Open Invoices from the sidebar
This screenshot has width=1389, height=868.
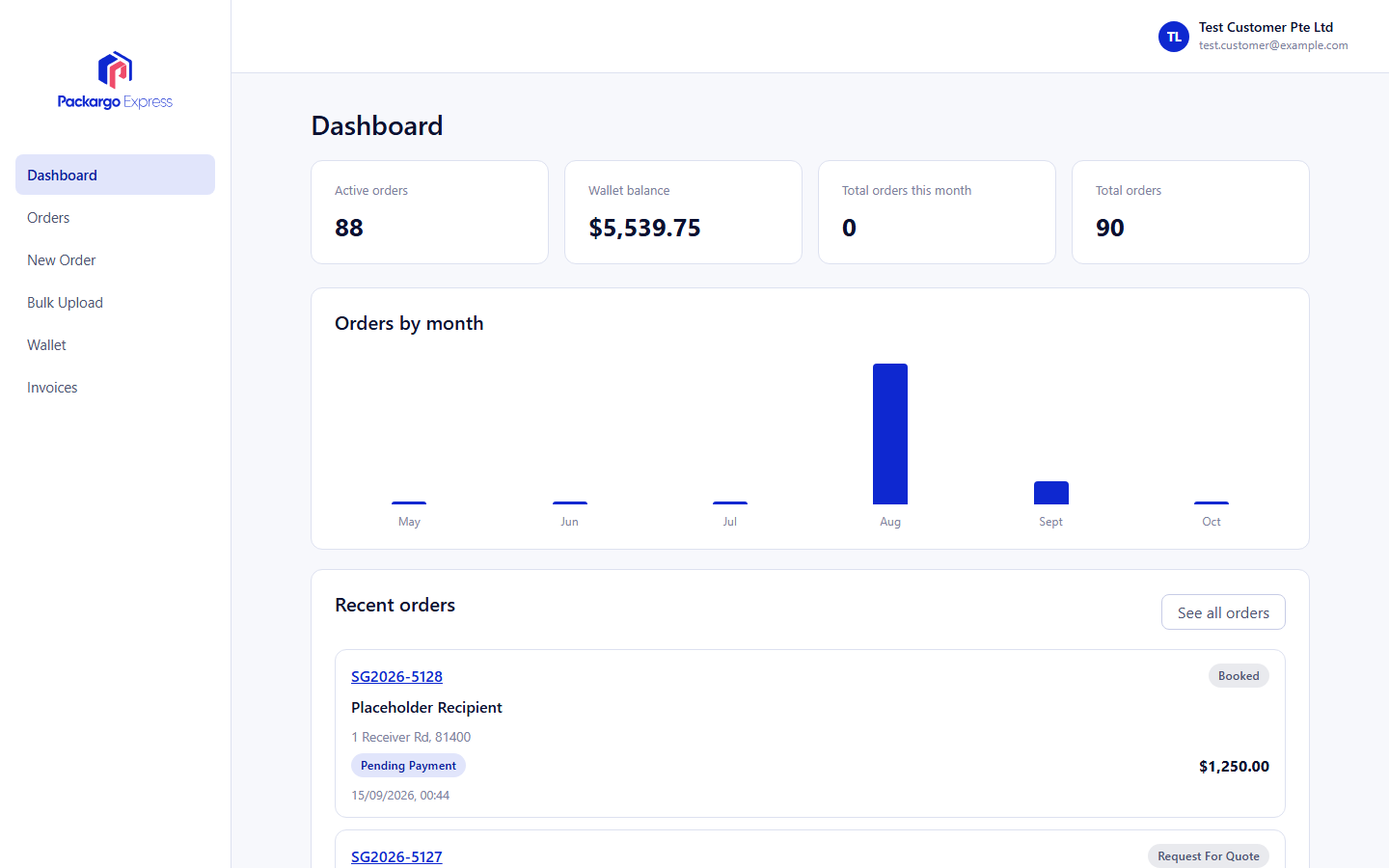pos(115,387)
